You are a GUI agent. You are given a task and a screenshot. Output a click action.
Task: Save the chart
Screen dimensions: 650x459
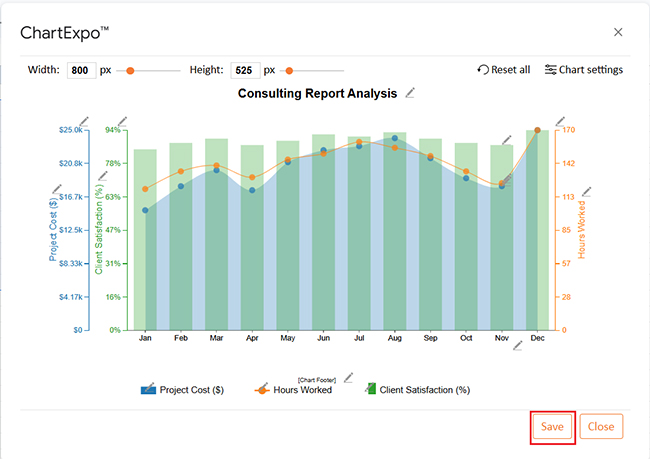tap(552, 426)
